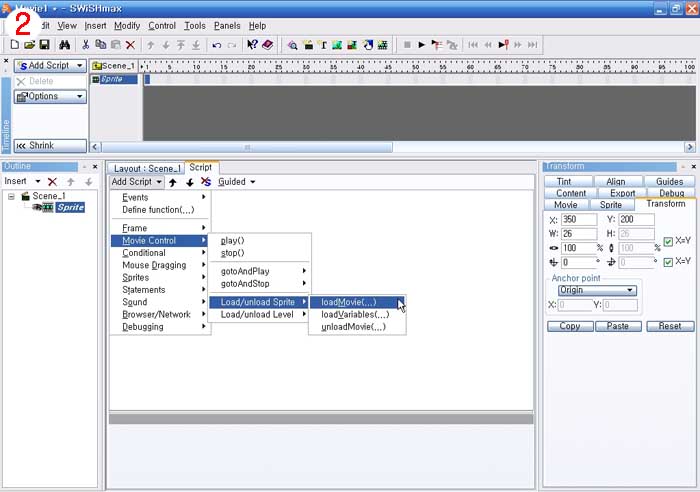Viewport: 700px width, 492px height.
Task: Close the Transform panel with its X
Action: (694, 167)
